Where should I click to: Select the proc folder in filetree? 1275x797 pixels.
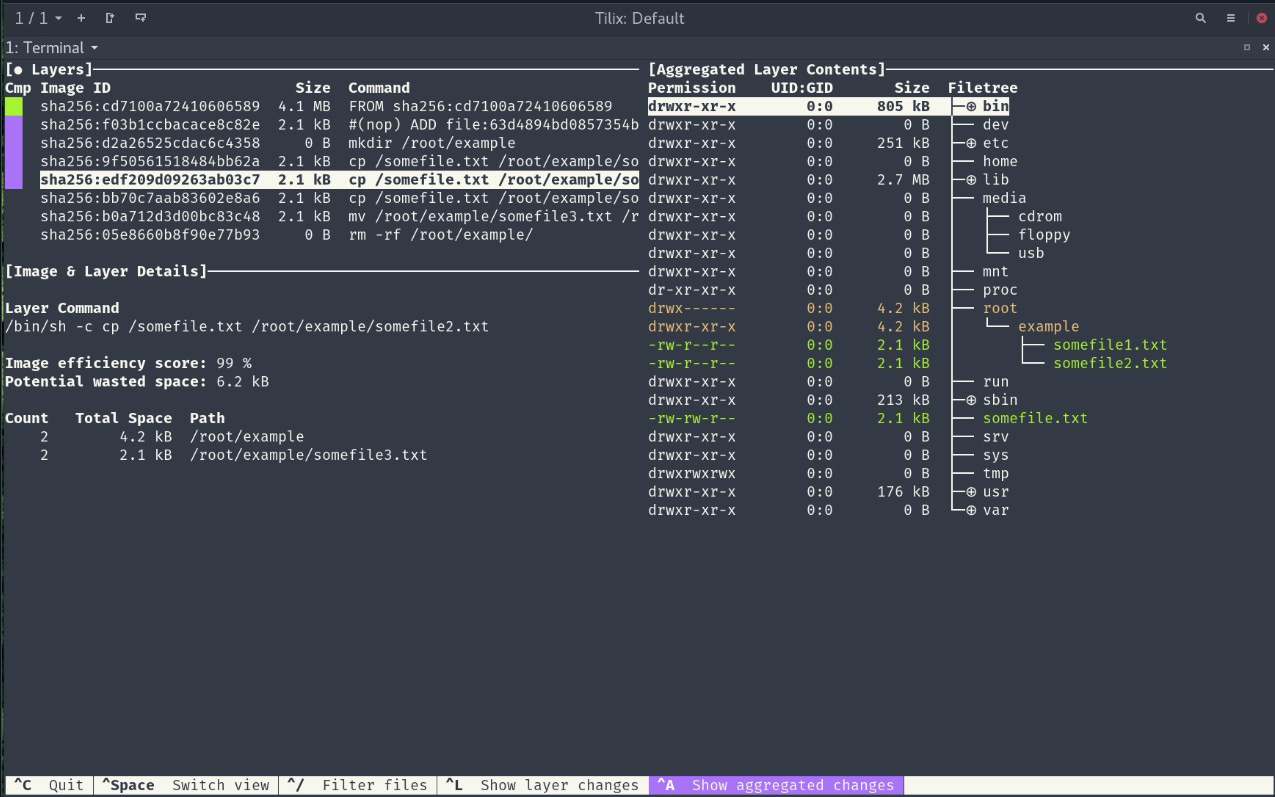1000,290
